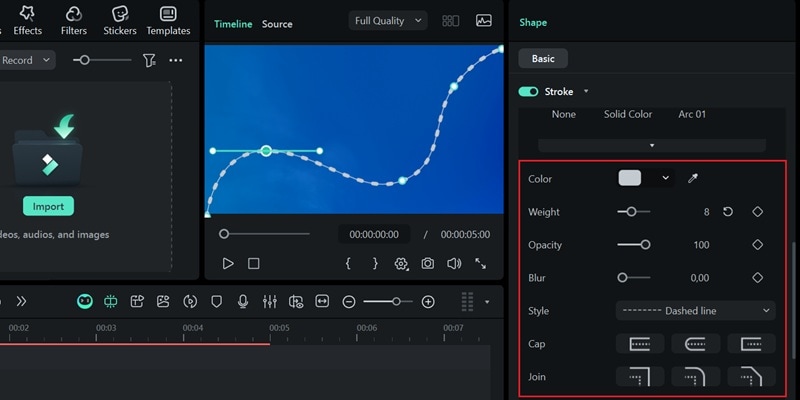The height and width of the screenshot is (400, 800).
Task: Open the preview volume icon
Action: (x=454, y=263)
